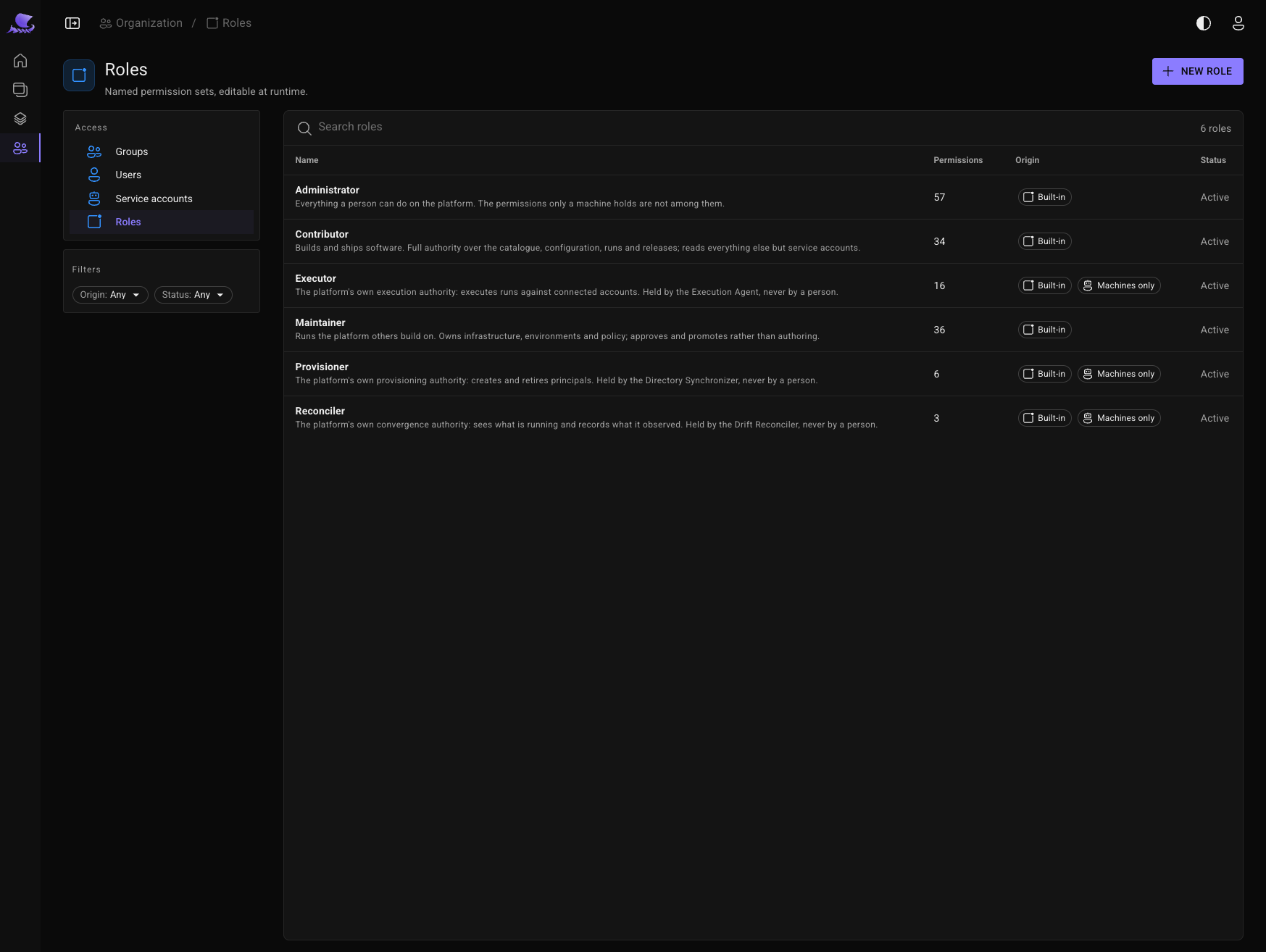Open the app logo home link
Viewport: 1266px width, 952px height.
[21, 23]
